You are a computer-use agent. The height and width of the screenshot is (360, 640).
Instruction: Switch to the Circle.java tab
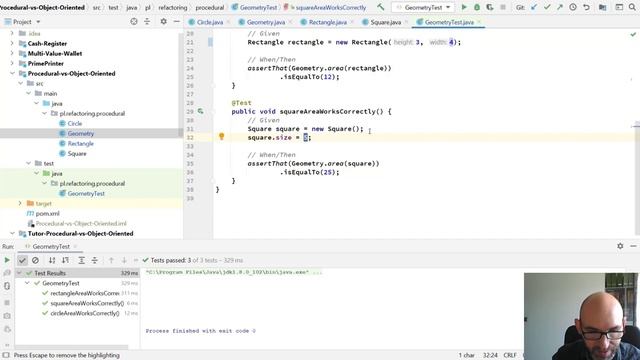click(x=209, y=22)
